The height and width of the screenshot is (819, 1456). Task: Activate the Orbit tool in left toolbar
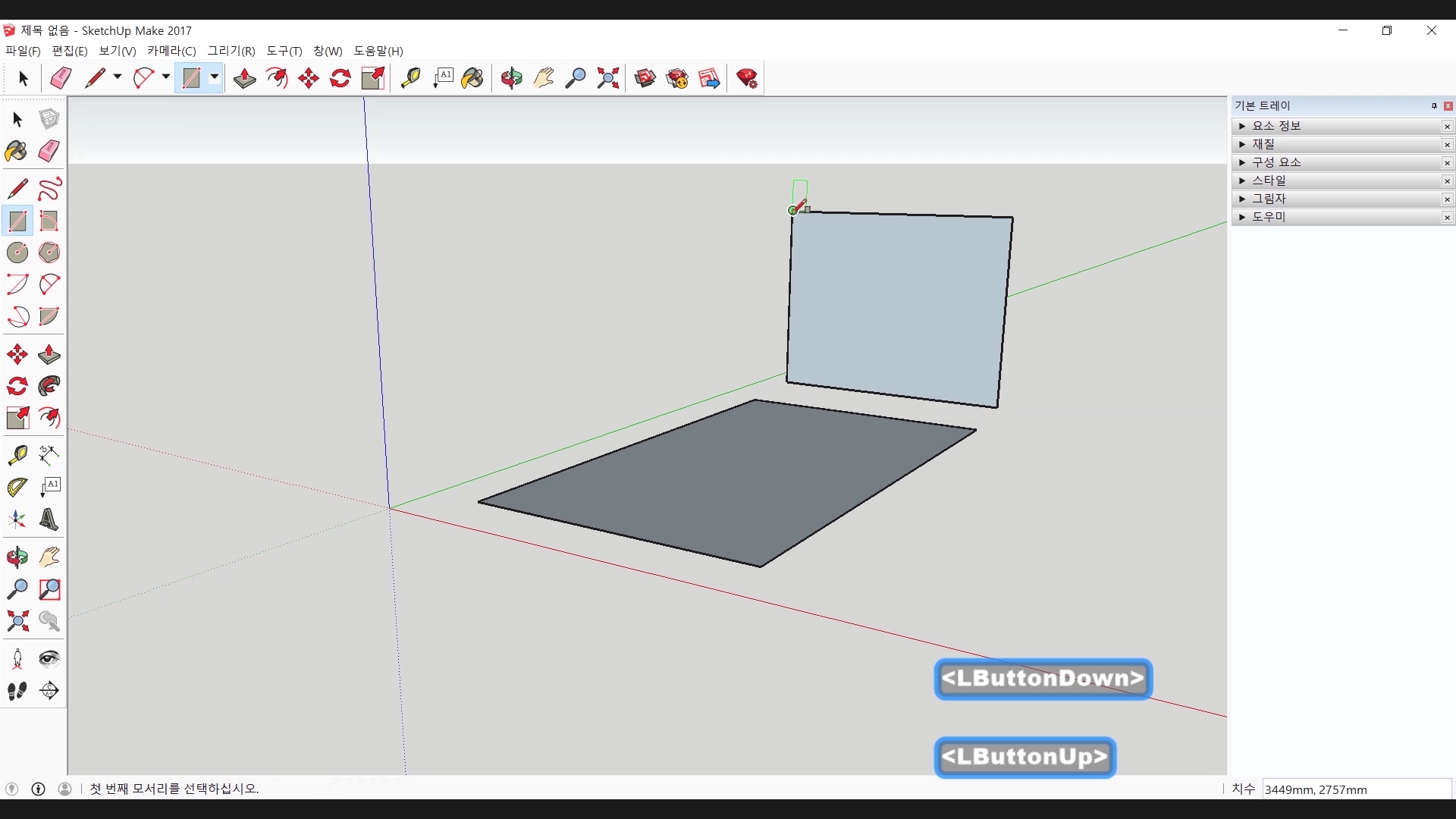[x=17, y=557]
